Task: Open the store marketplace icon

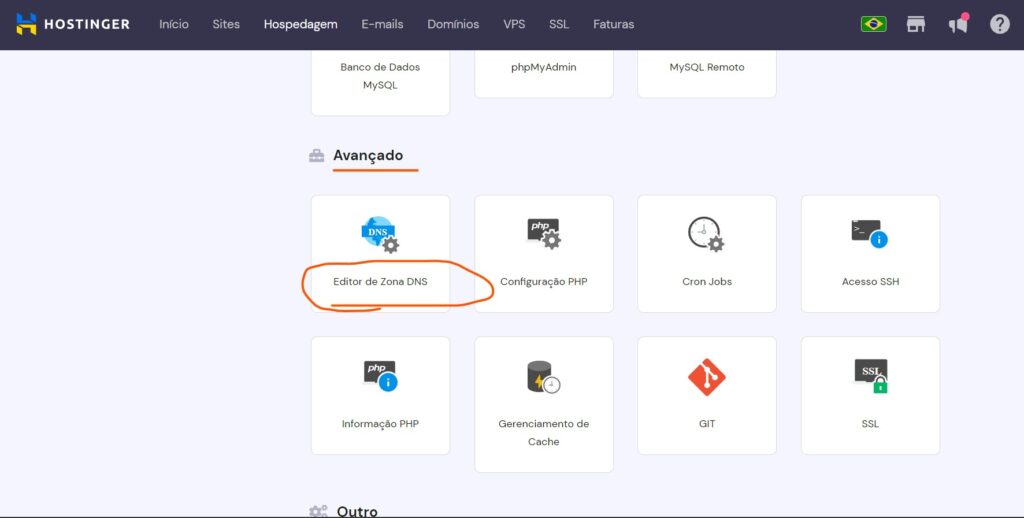Action: tap(916, 24)
